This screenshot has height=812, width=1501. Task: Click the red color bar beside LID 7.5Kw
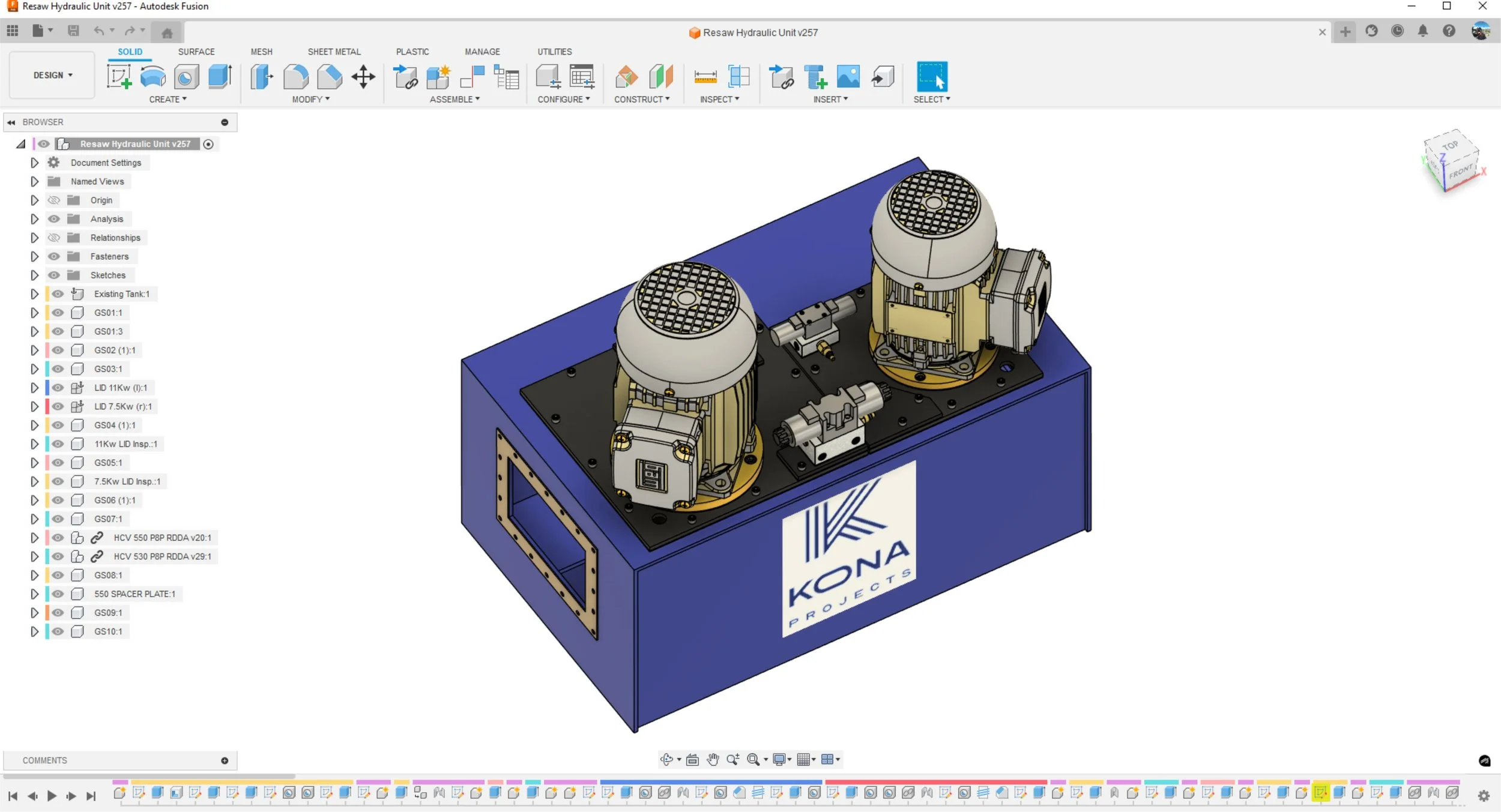[47, 406]
